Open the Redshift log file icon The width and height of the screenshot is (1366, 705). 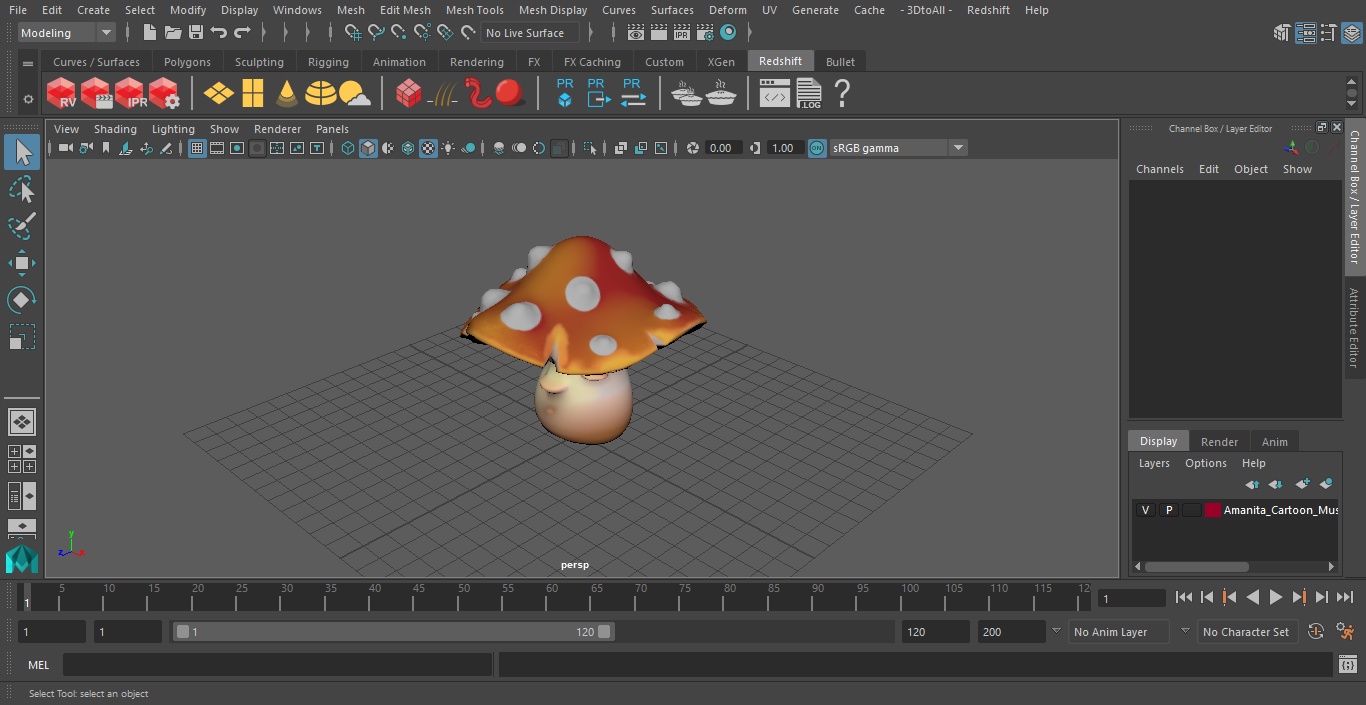[808, 94]
